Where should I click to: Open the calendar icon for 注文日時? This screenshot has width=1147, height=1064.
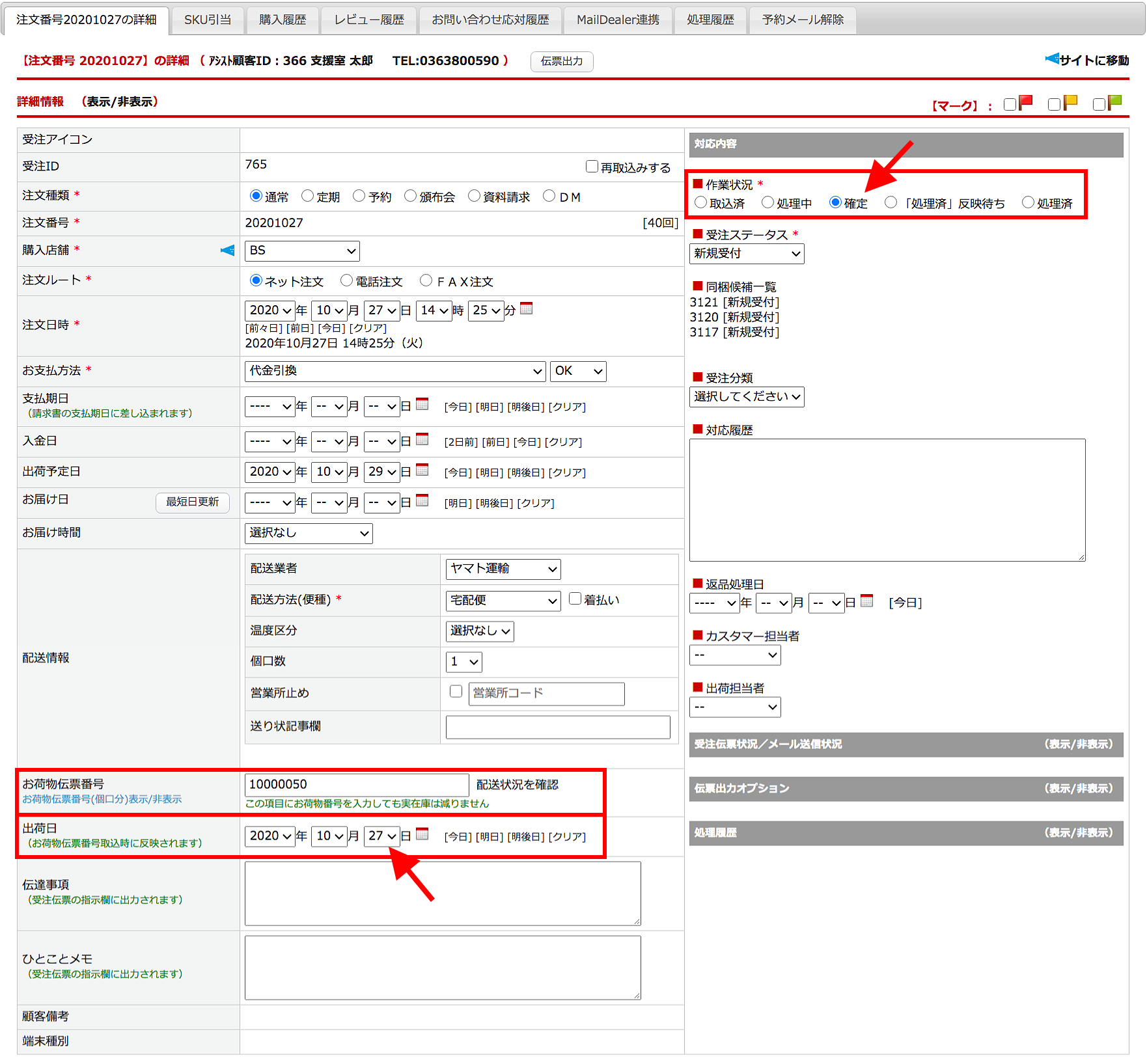(526, 308)
